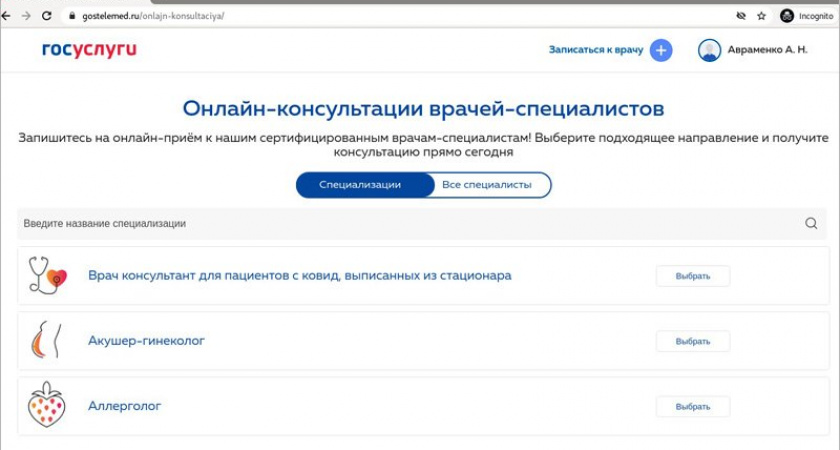Switch to the Все специалисты tab
This screenshot has width=840, height=450.
point(487,185)
